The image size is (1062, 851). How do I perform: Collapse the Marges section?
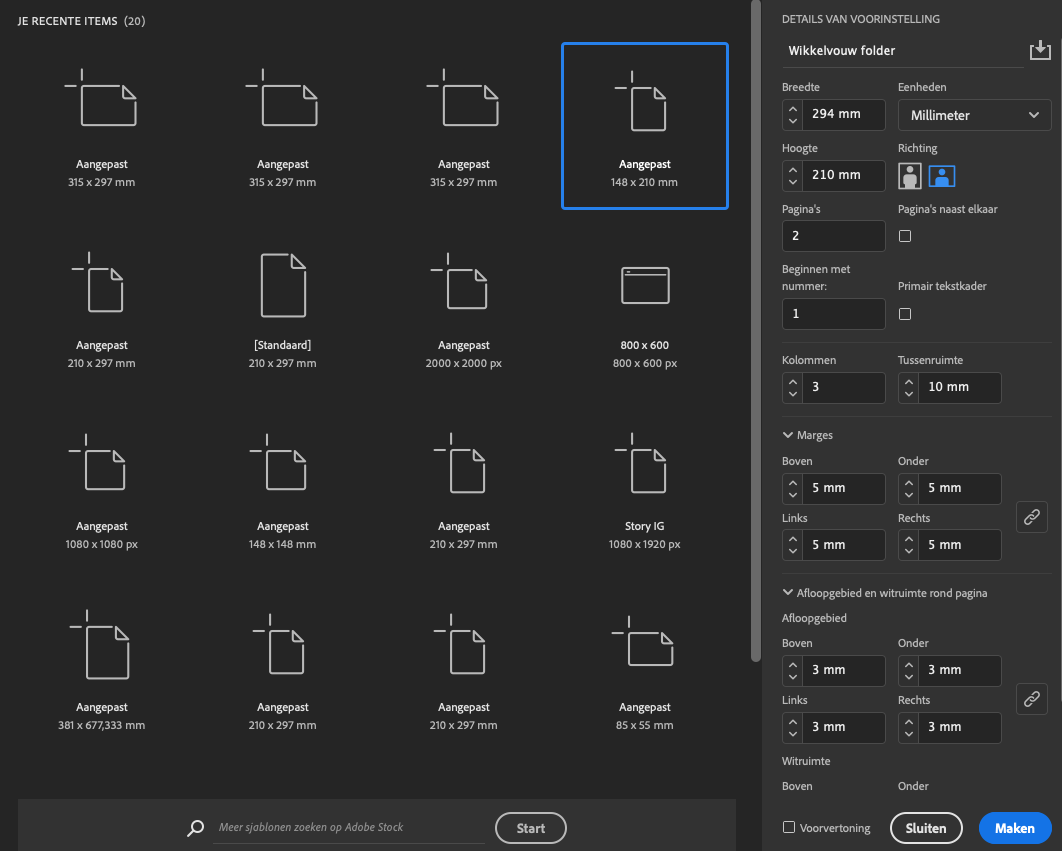[x=788, y=435]
